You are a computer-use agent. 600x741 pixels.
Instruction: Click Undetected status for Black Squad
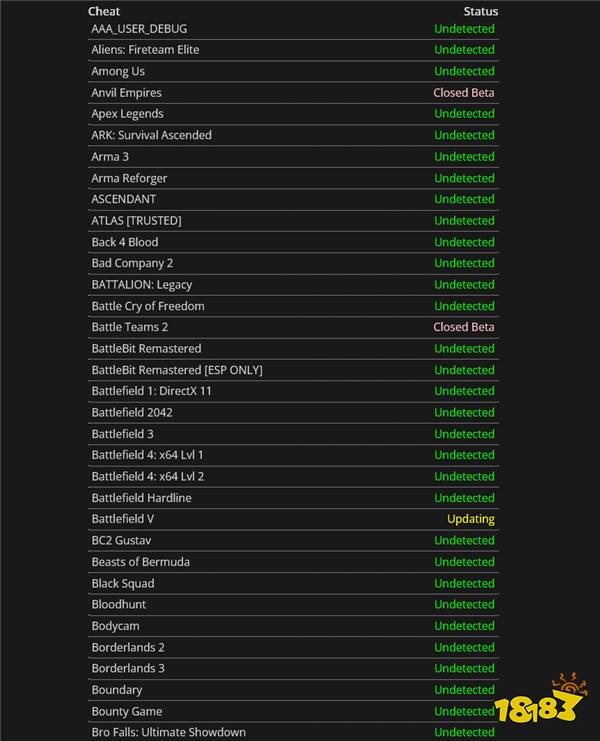click(464, 583)
